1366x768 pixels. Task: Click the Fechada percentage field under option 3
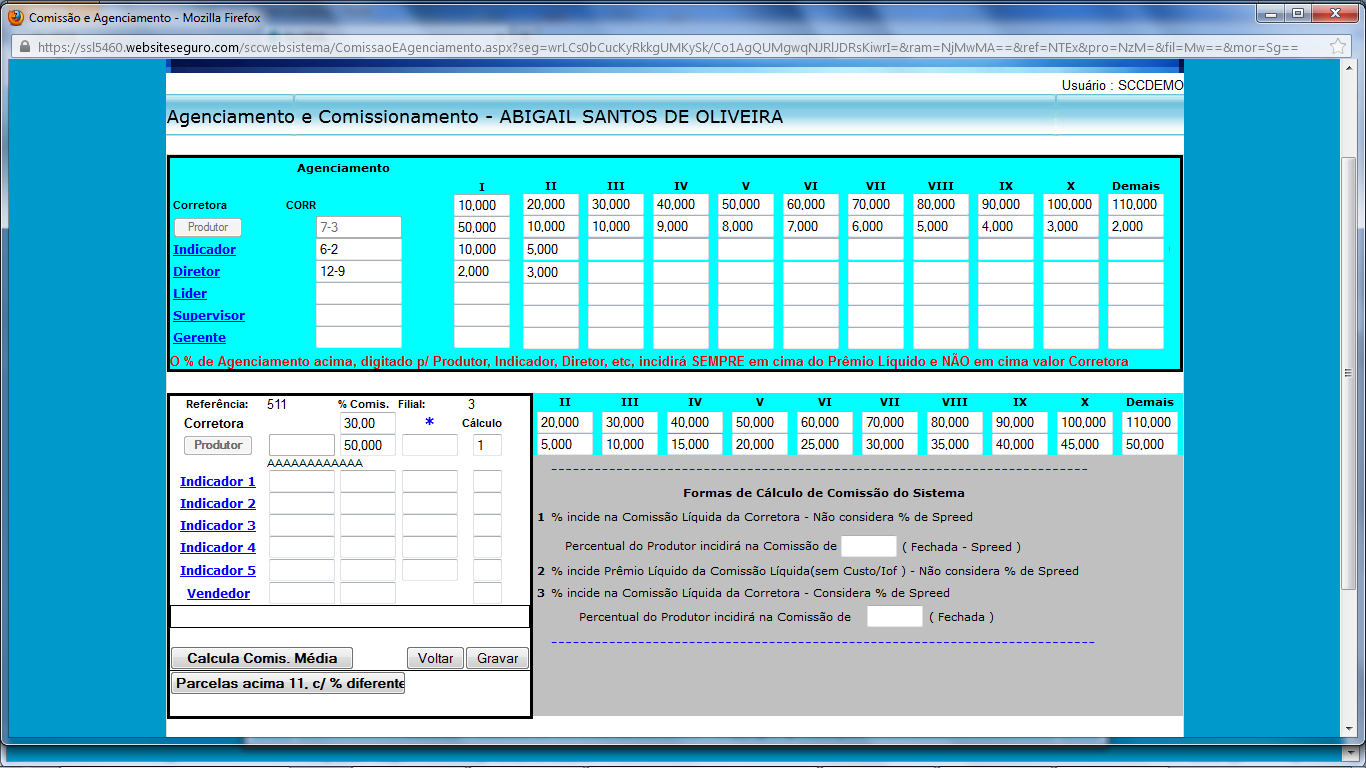(x=895, y=617)
